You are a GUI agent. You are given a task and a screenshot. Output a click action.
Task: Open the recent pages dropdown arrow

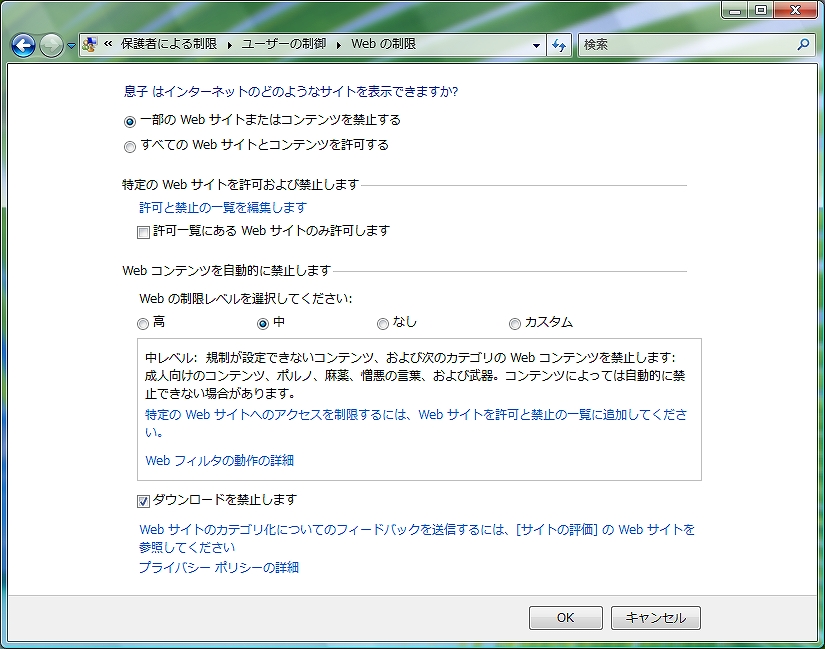pos(71,46)
